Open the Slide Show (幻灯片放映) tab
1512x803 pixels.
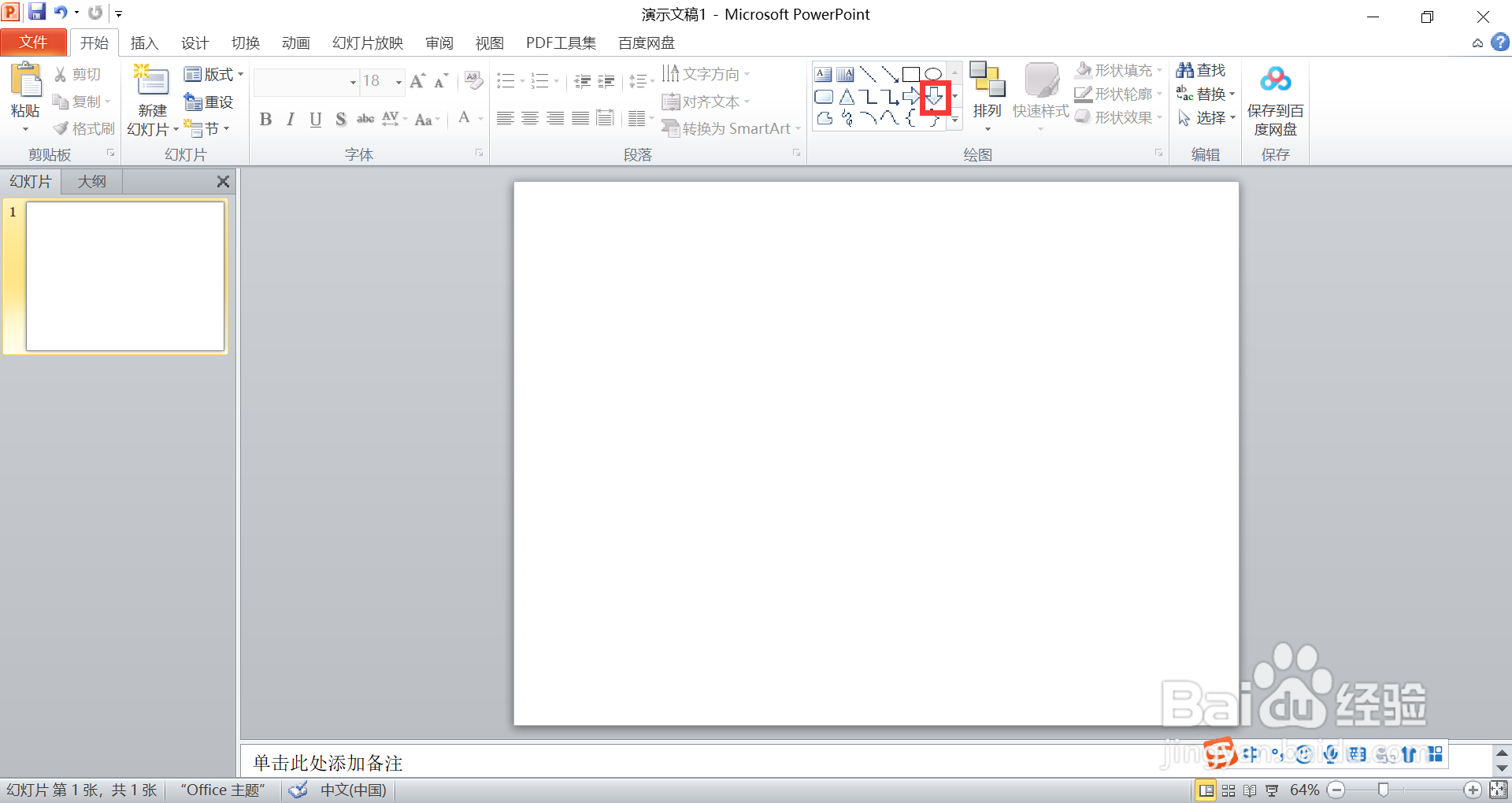(x=367, y=43)
